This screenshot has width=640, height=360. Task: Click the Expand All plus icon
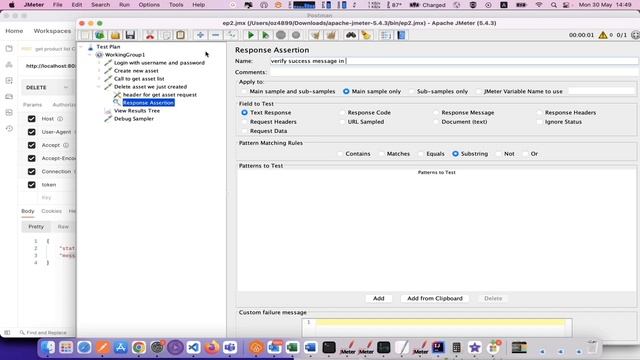[200, 35]
